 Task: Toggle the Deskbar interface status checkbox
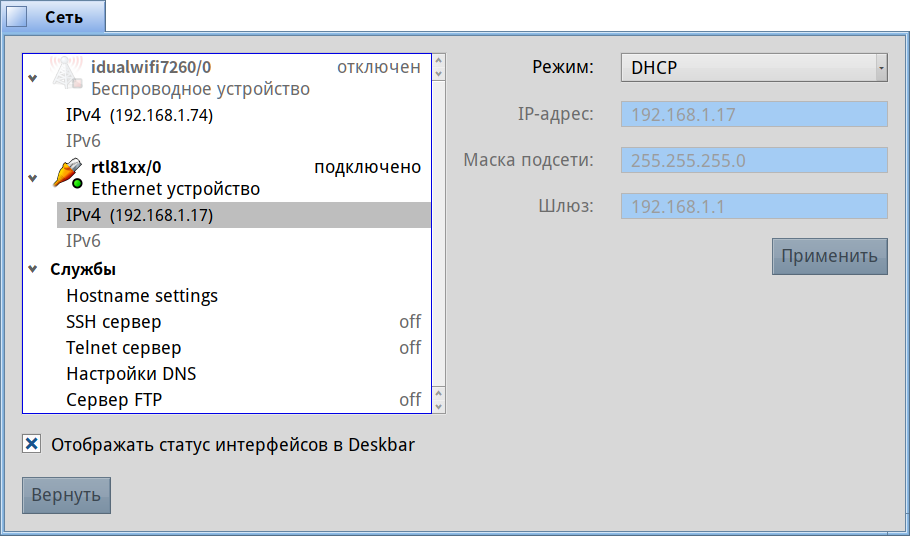[31, 444]
